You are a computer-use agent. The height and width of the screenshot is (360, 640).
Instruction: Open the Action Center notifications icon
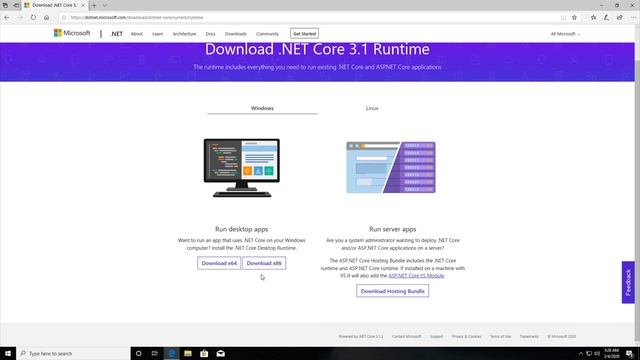click(x=630, y=353)
